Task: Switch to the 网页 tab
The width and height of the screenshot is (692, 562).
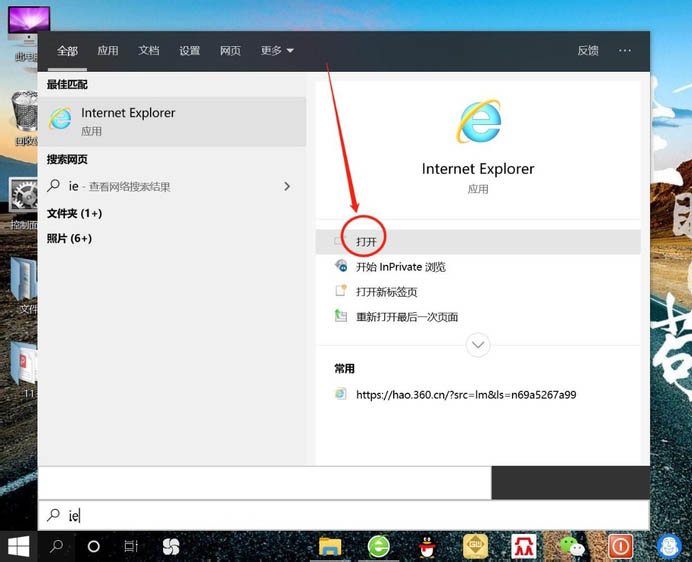Action: pyautogui.click(x=230, y=51)
